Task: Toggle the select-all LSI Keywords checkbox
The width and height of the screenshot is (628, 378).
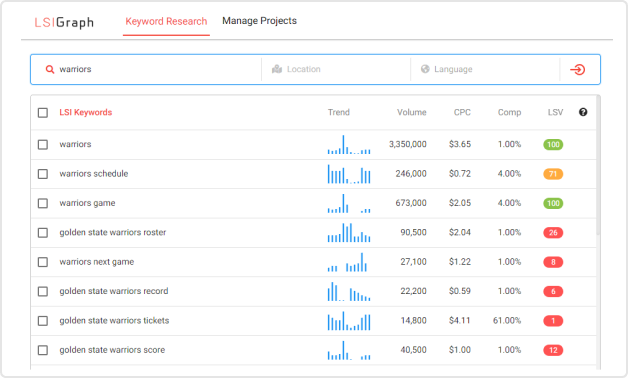Action: tap(43, 113)
